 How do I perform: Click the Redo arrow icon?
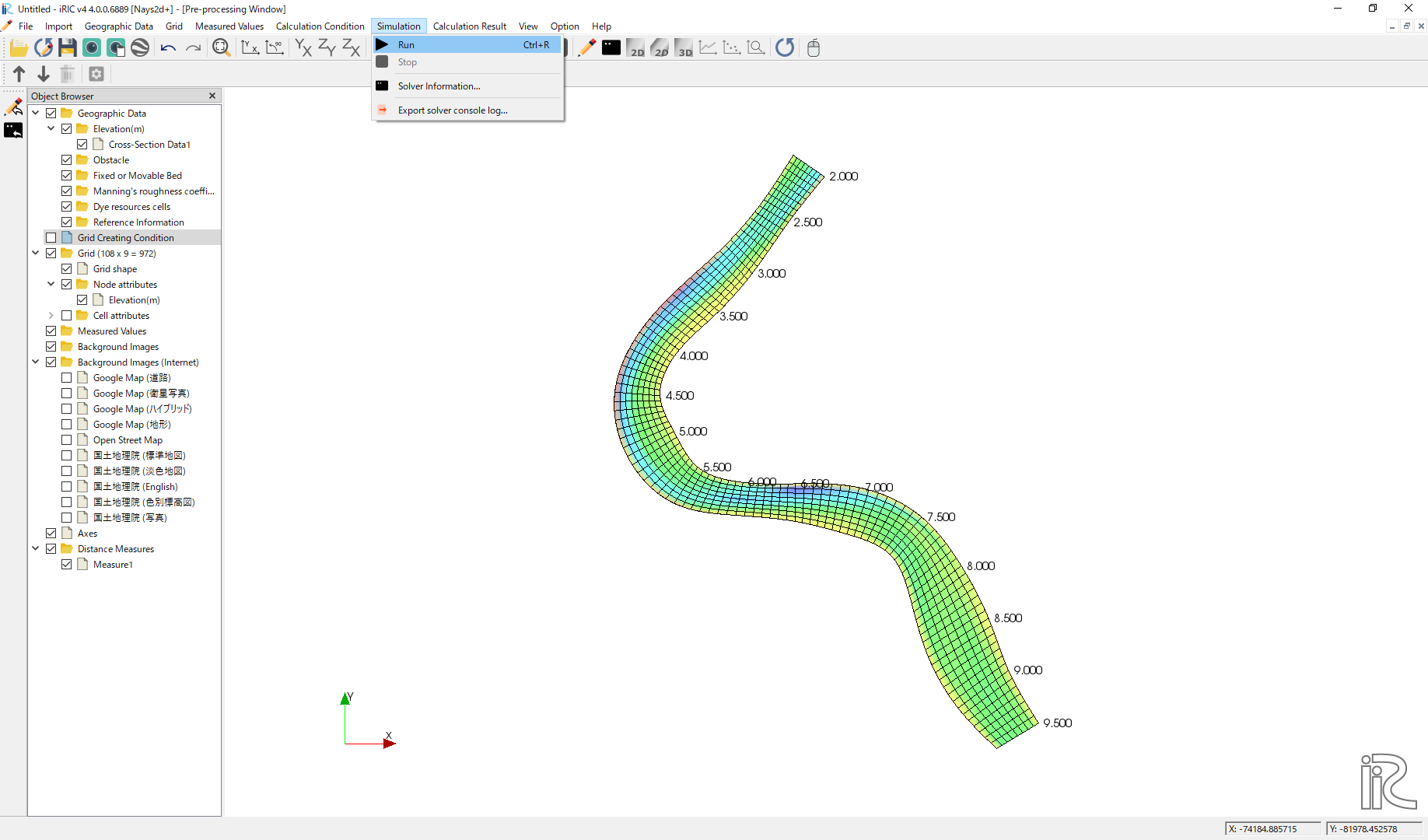(x=193, y=48)
